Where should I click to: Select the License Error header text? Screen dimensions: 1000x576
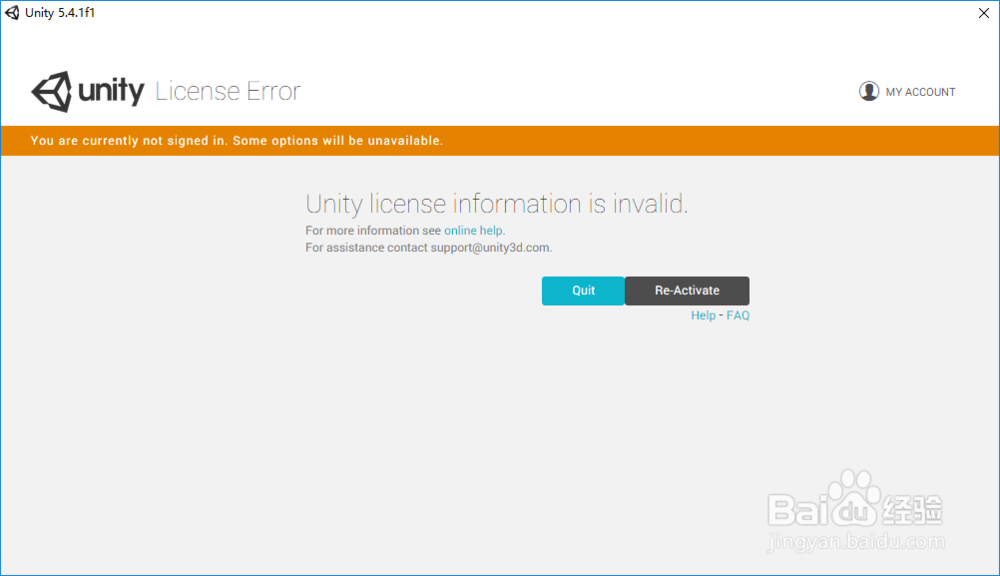227,91
